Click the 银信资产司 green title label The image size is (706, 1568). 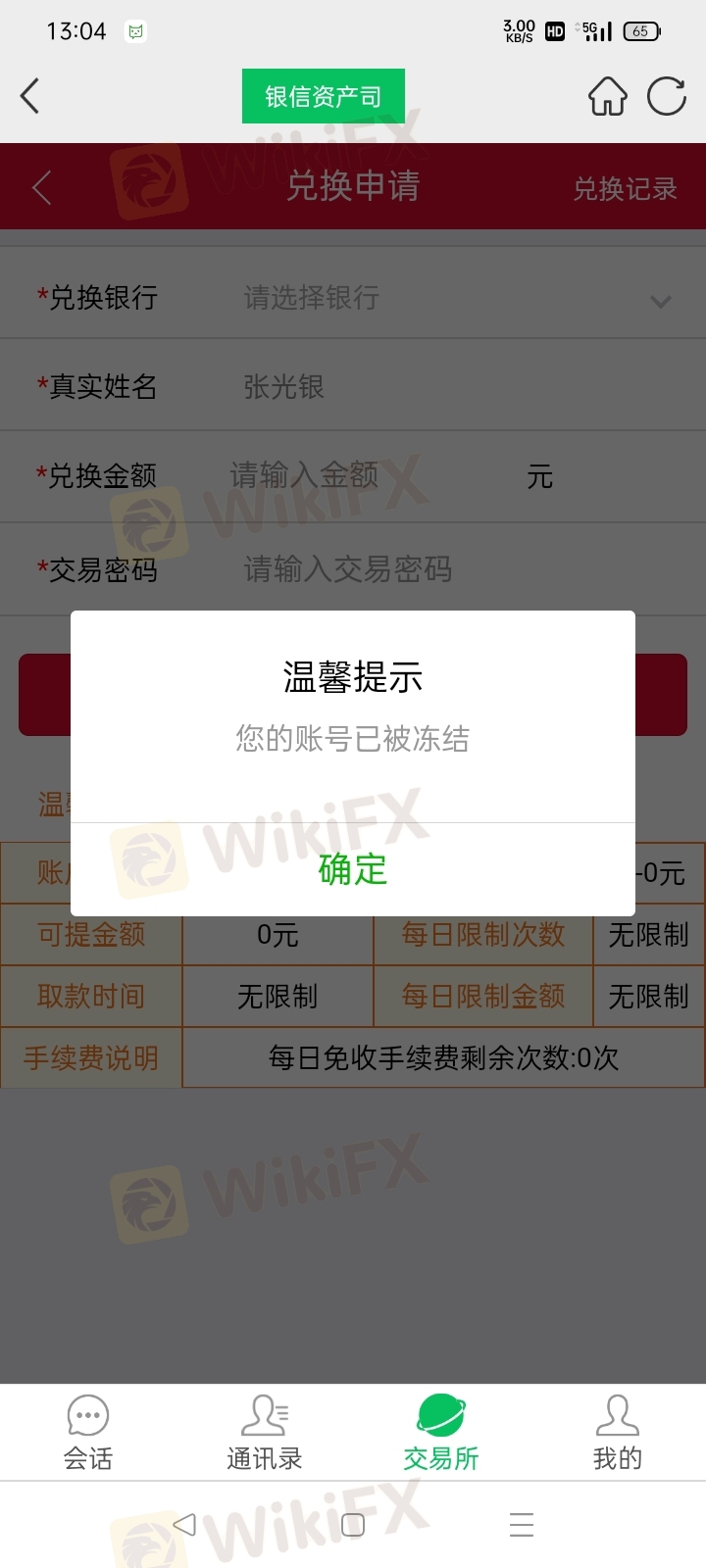tap(324, 96)
